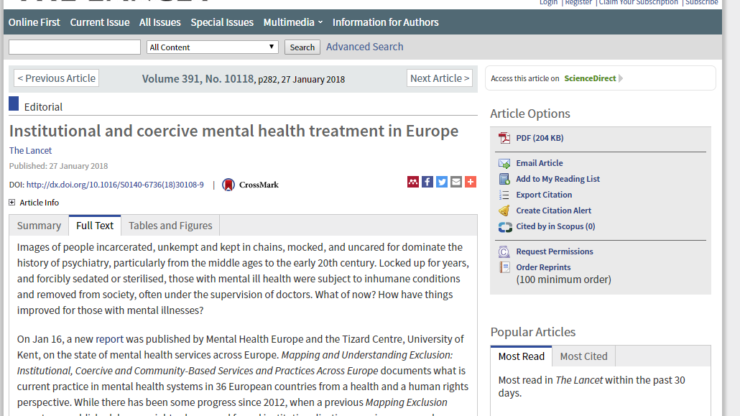This screenshot has width=740, height=416.
Task: Focus the search text field
Action: point(75,47)
